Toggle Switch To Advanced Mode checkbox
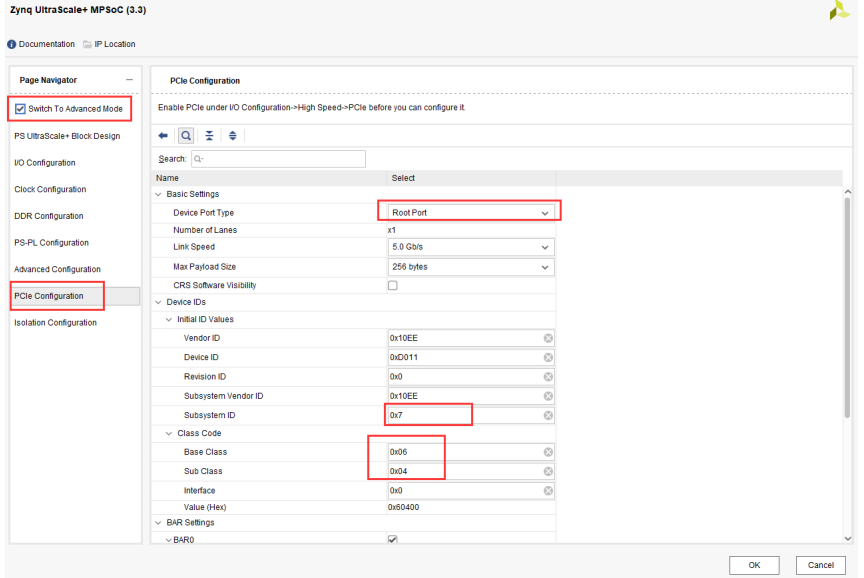Image resolution: width=864 pixels, height=578 pixels. [x=20, y=109]
